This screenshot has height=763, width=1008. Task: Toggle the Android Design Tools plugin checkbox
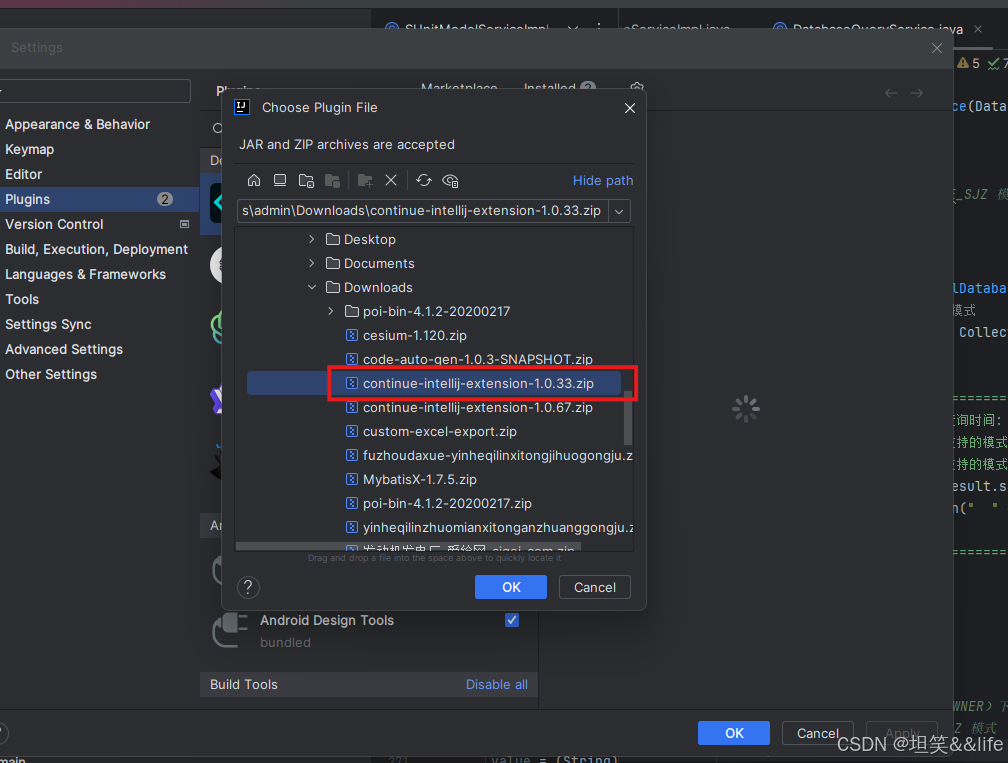pos(512,620)
